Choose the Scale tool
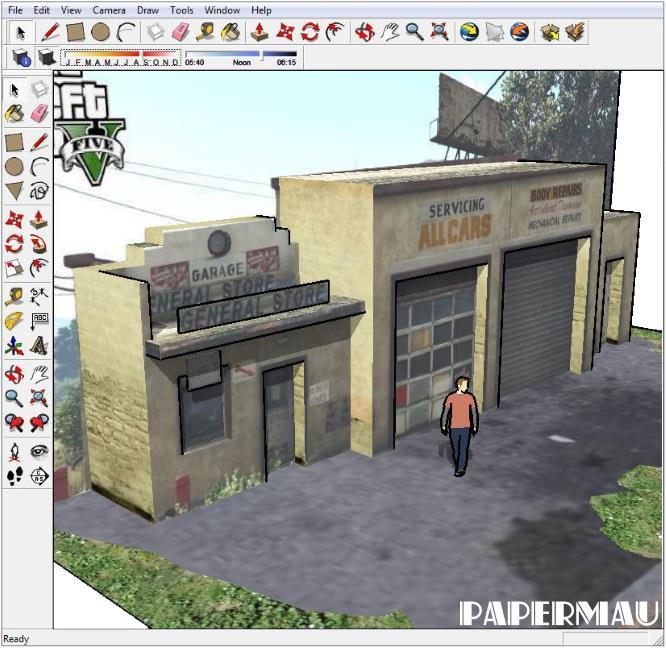Viewport: 666px width, 648px height. pyautogui.click(x=14, y=268)
